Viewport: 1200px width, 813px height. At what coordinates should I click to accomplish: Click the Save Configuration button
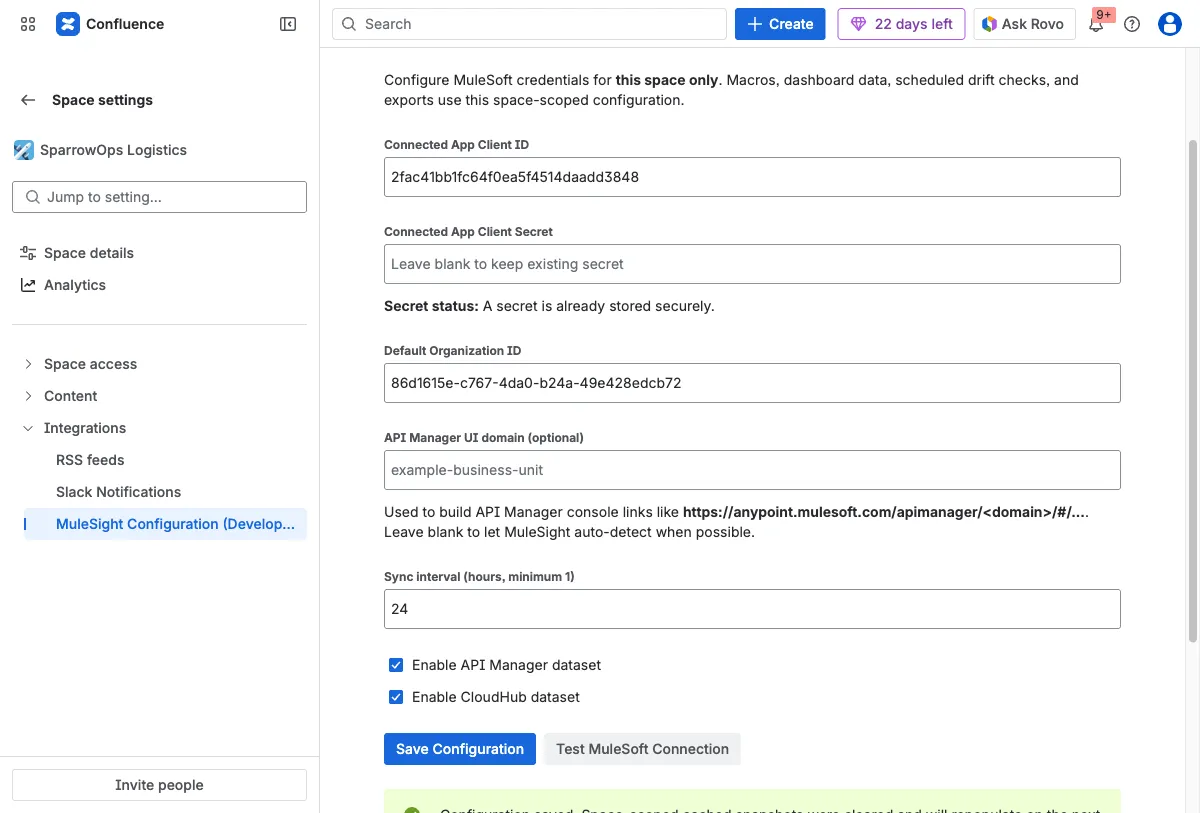(x=459, y=749)
